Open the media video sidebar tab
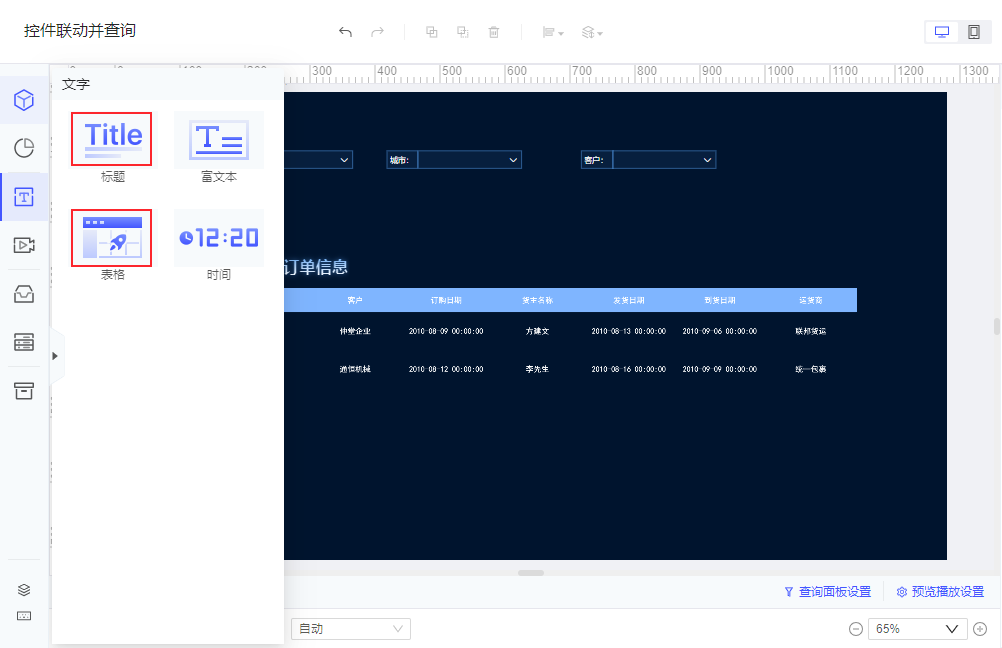 pyautogui.click(x=24, y=245)
